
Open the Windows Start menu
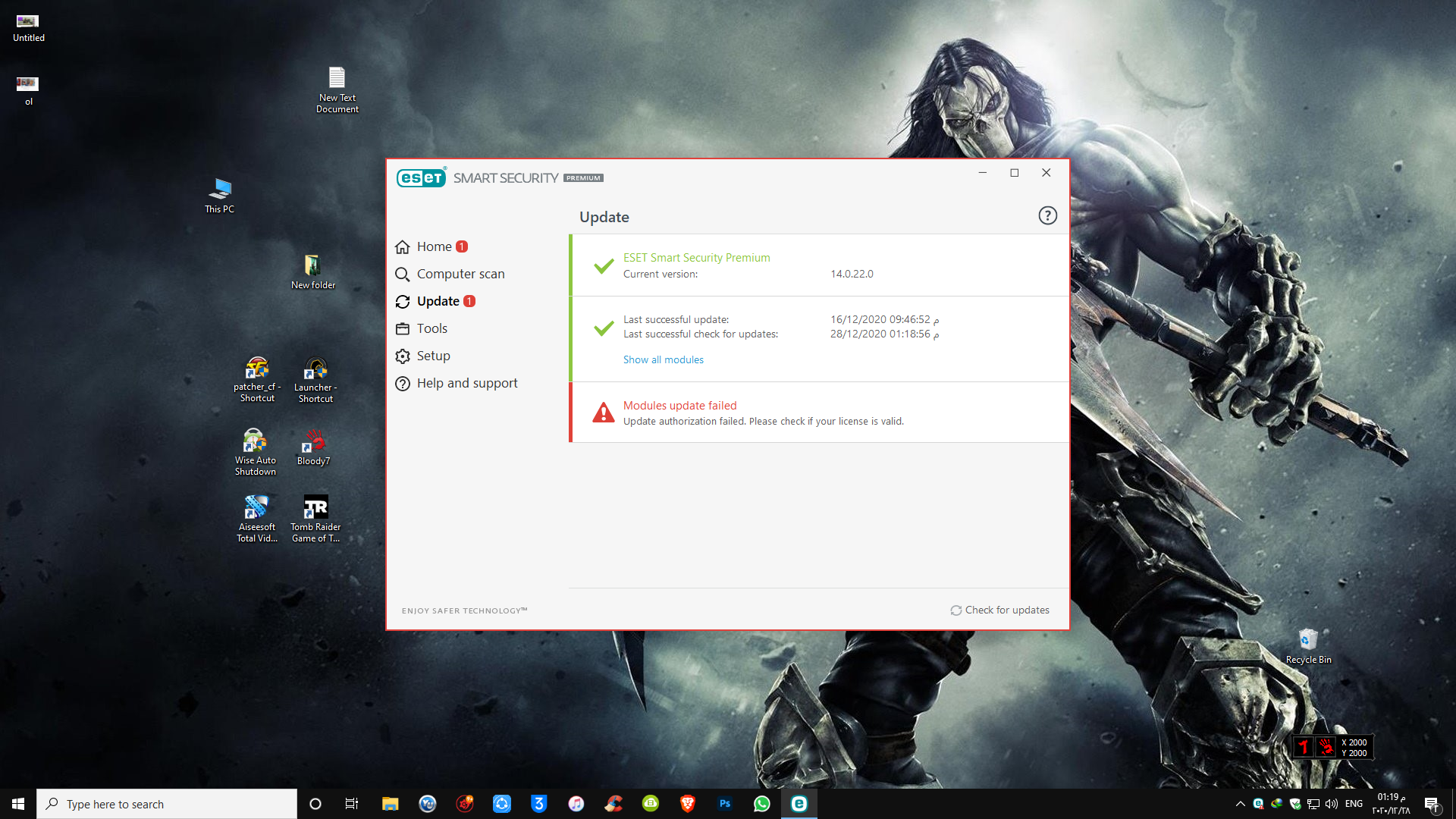coord(18,804)
